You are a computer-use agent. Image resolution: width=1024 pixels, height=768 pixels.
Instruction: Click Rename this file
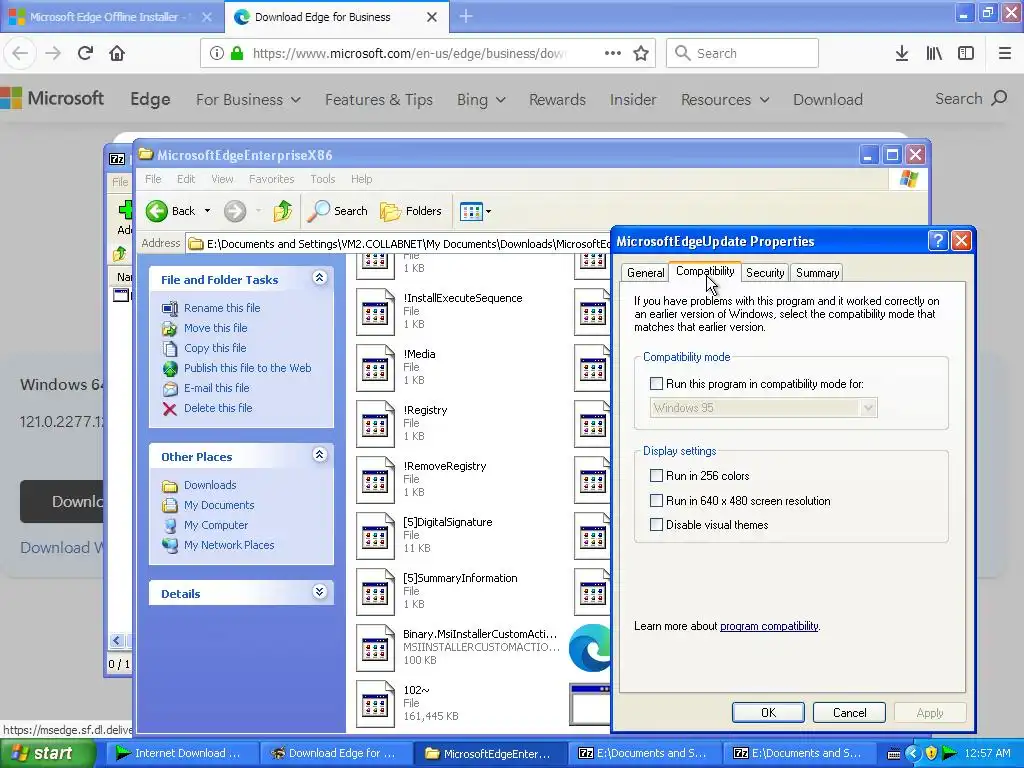tap(222, 308)
